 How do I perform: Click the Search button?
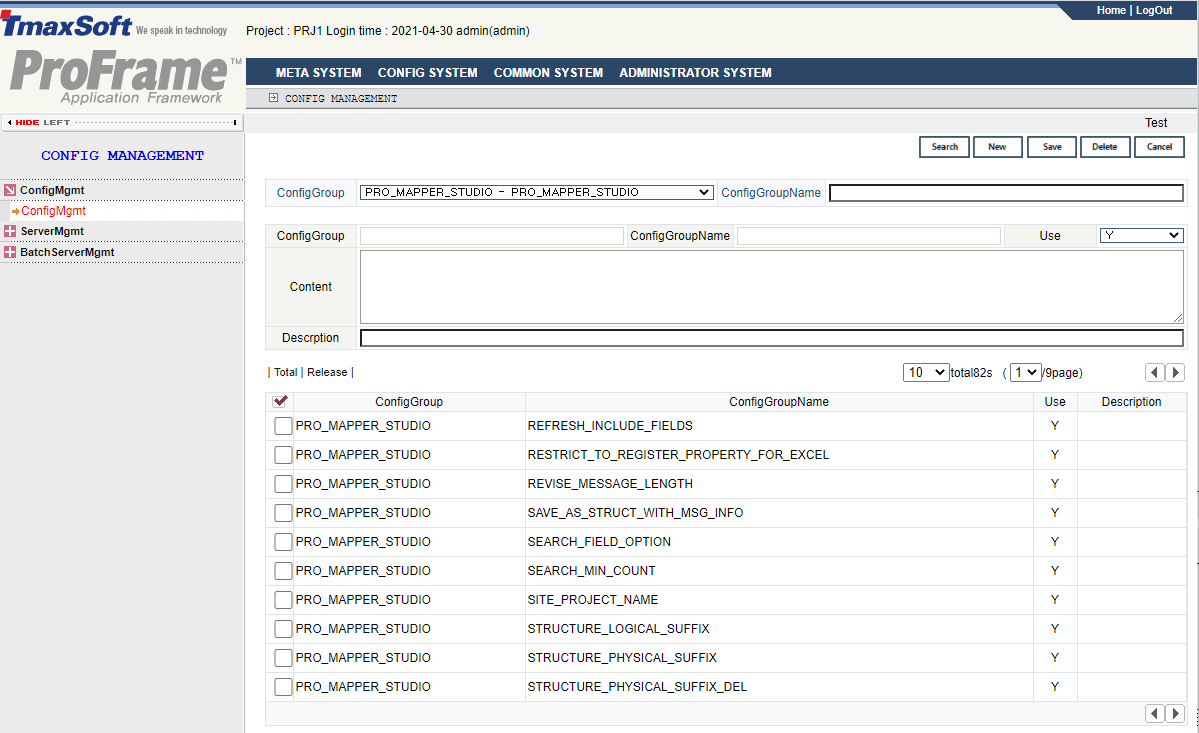(945, 147)
